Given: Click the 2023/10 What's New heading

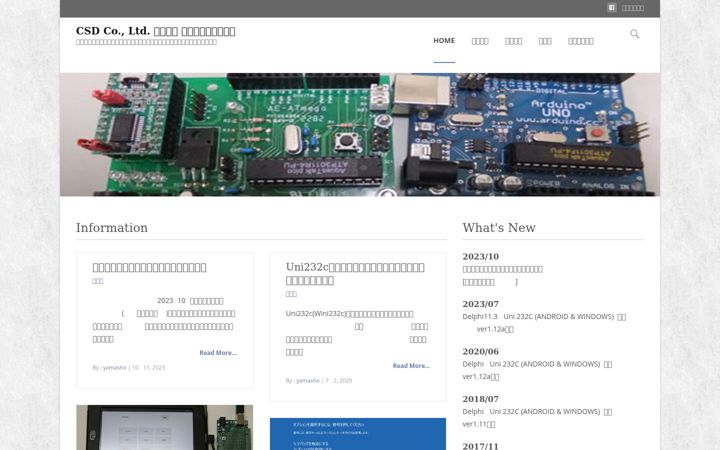Looking at the screenshot, I should [x=480, y=256].
